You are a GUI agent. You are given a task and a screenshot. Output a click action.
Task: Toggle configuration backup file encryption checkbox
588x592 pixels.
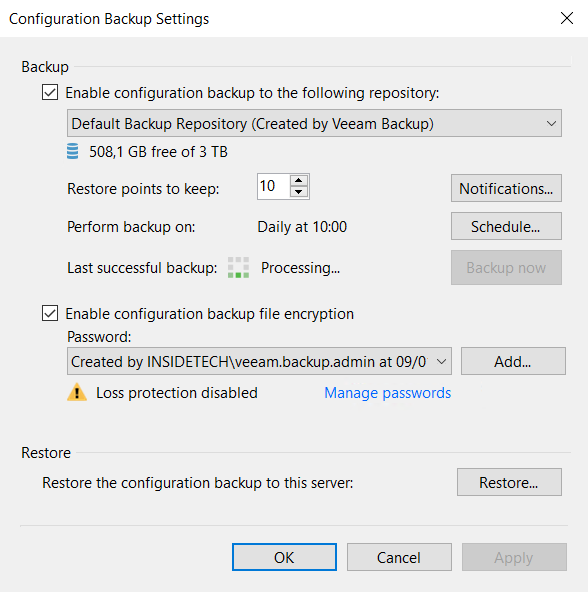coord(50,313)
